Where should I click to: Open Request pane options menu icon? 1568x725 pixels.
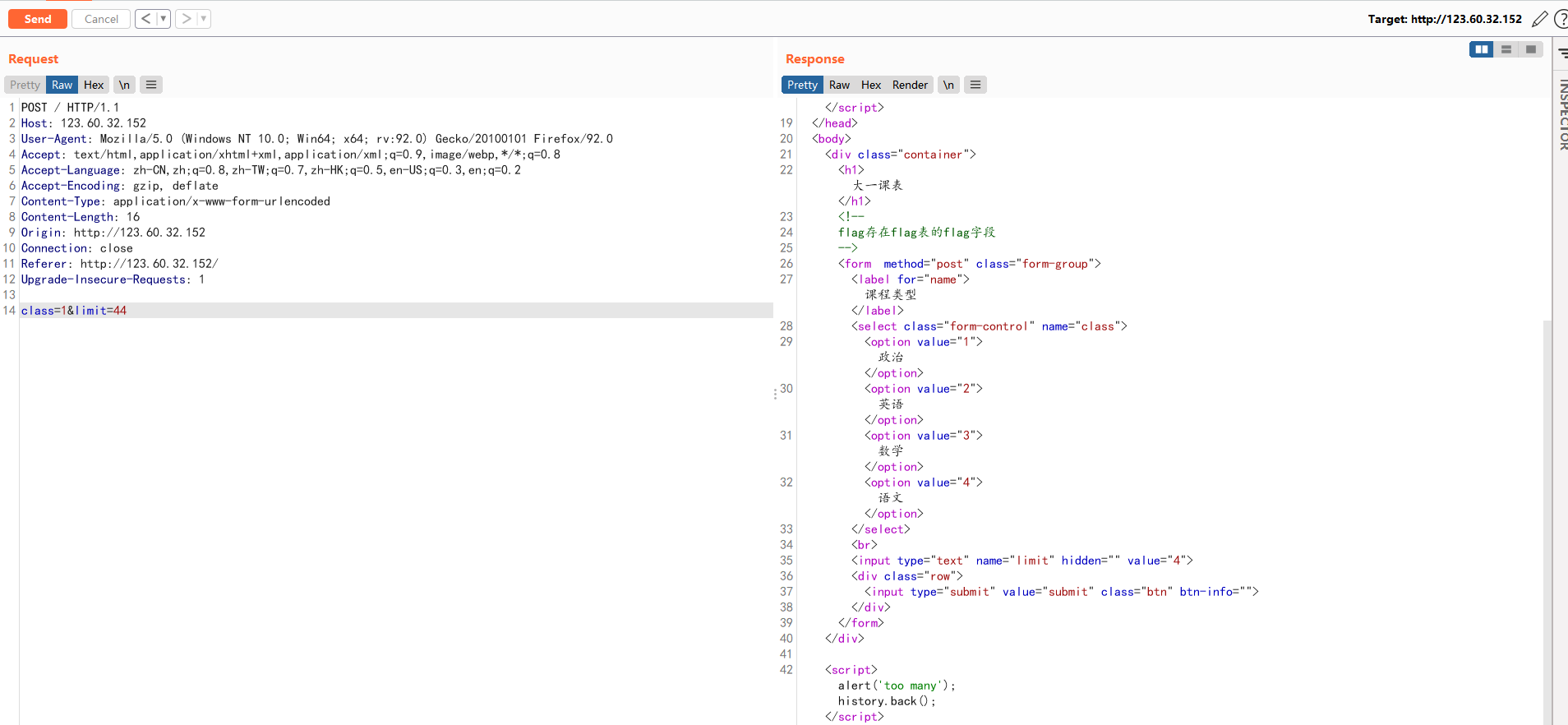151,85
